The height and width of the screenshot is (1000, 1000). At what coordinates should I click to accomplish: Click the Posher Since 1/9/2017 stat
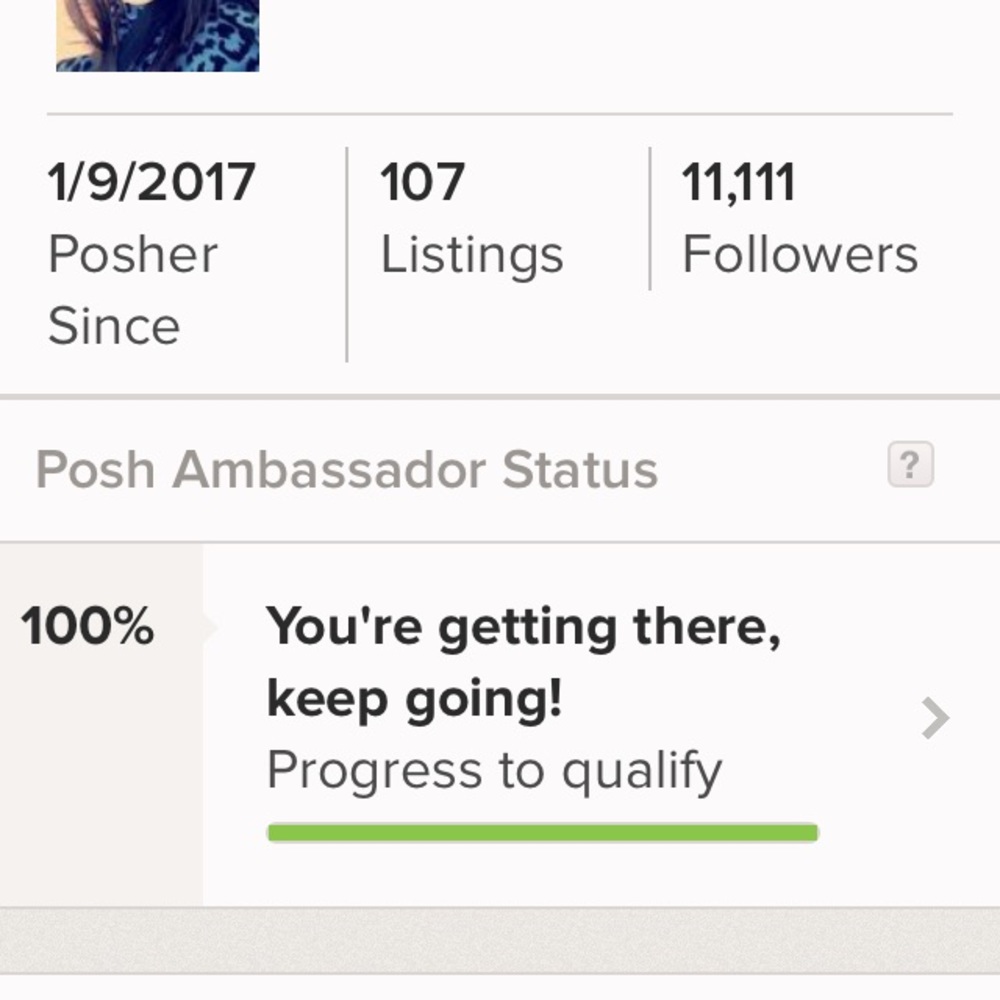point(150,250)
